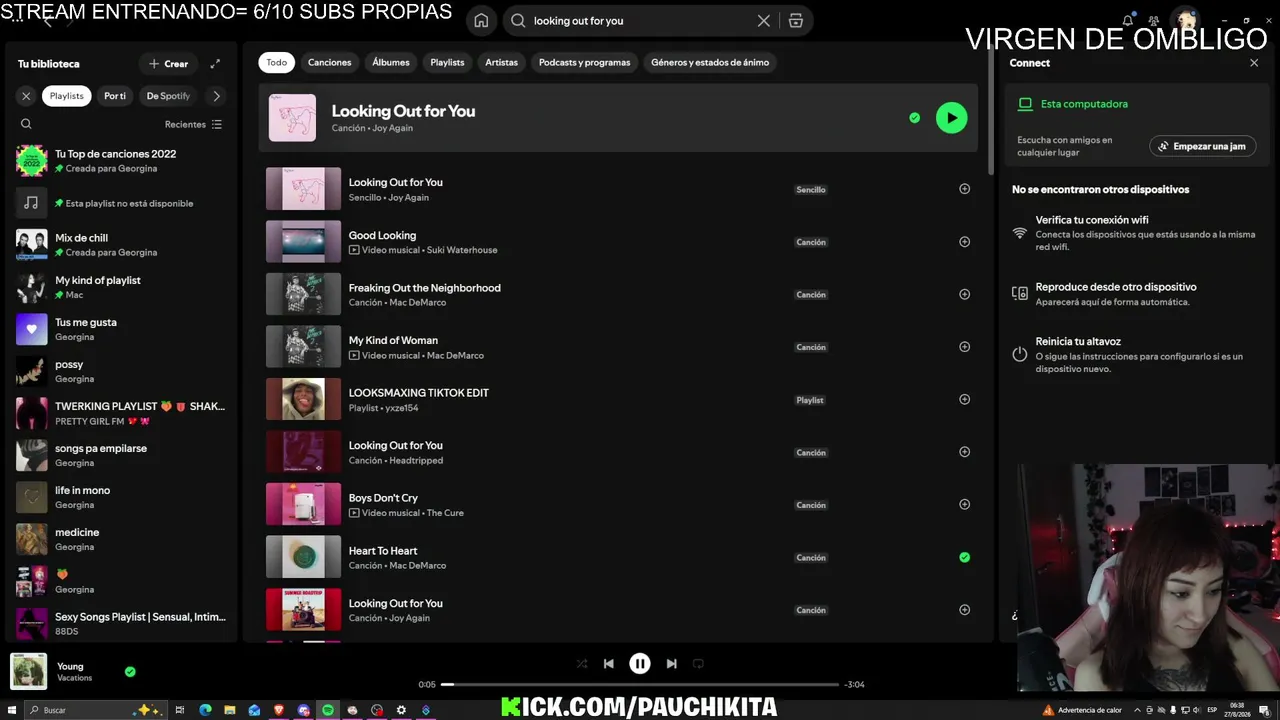Image resolution: width=1280 pixels, height=720 pixels.
Task: Add Freaking Out the Neighborhood to liked songs
Action: tap(964, 294)
